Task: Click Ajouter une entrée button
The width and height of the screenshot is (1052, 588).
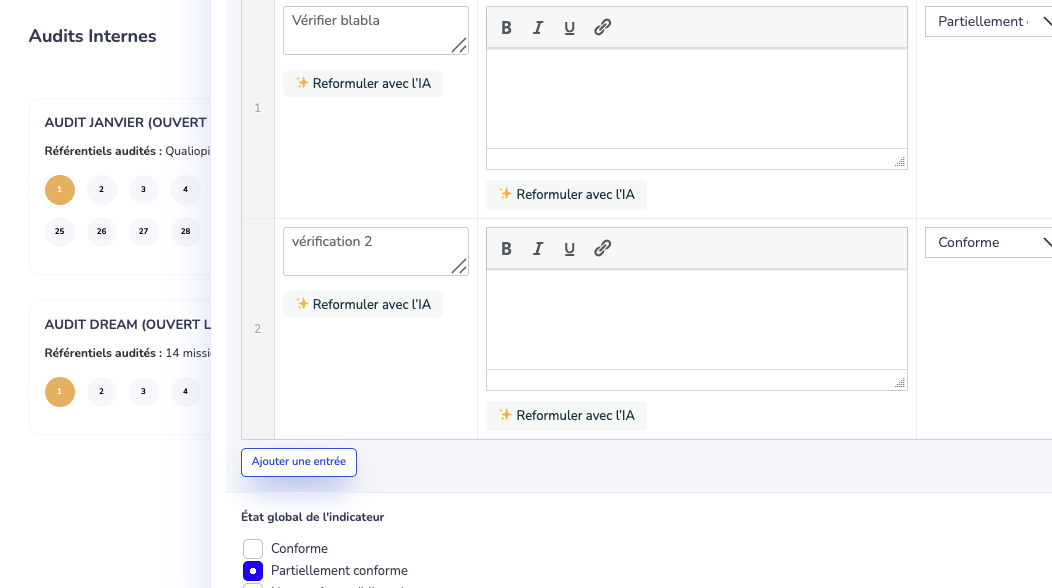Action: point(299,462)
